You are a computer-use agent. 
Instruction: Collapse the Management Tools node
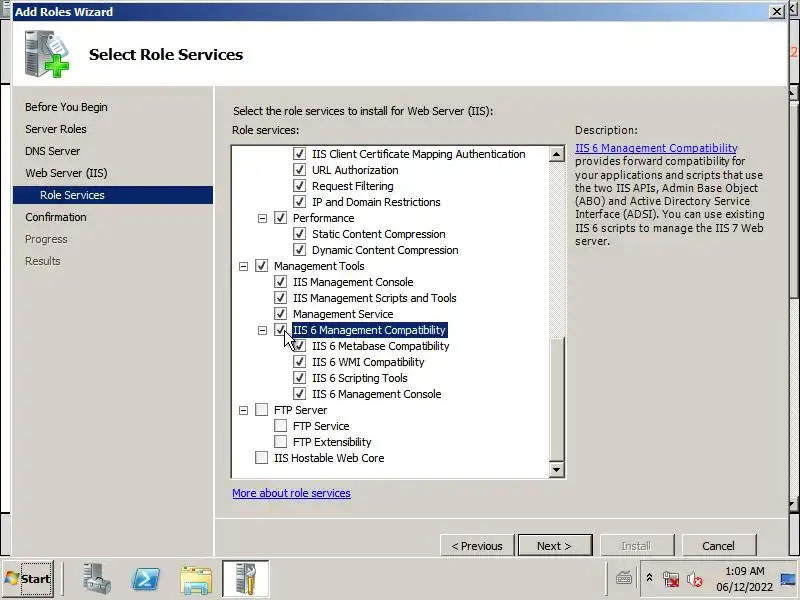pos(243,266)
